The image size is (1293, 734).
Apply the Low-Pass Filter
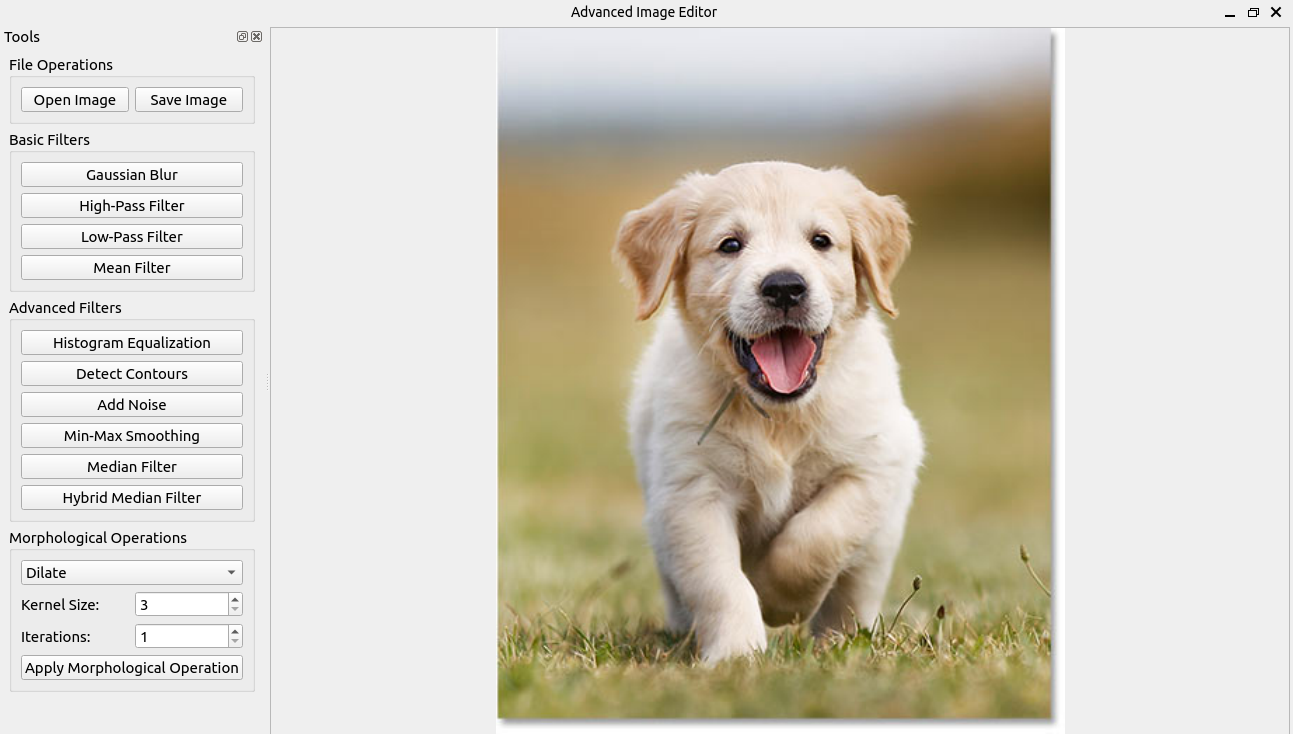tap(132, 237)
